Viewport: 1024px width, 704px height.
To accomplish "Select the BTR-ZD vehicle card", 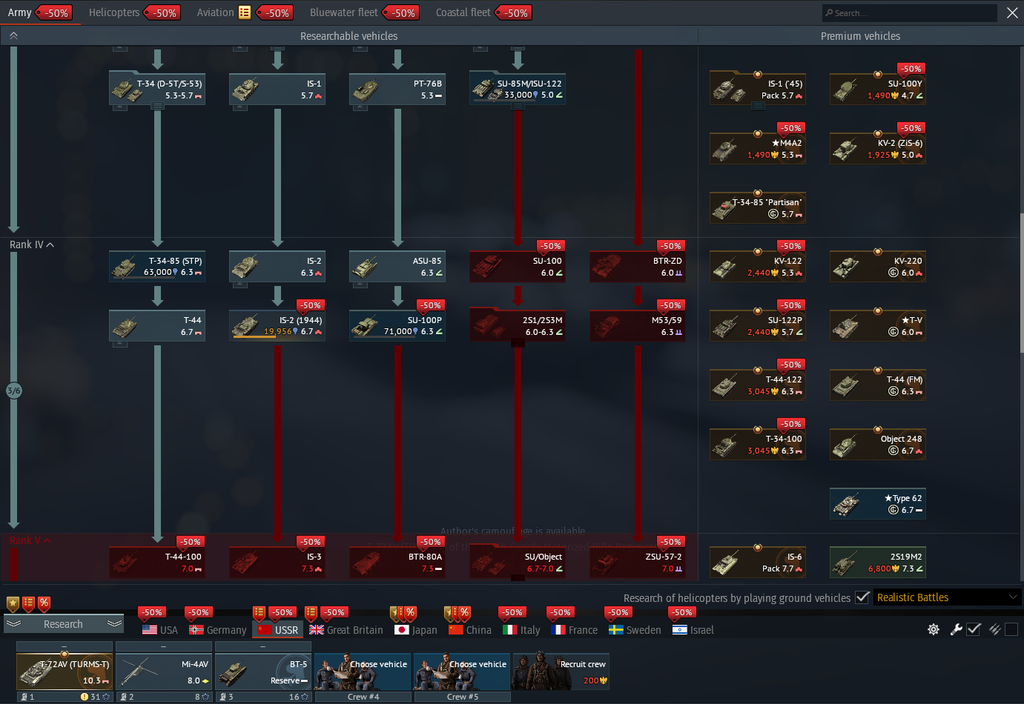I will pyautogui.click(x=638, y=266).
